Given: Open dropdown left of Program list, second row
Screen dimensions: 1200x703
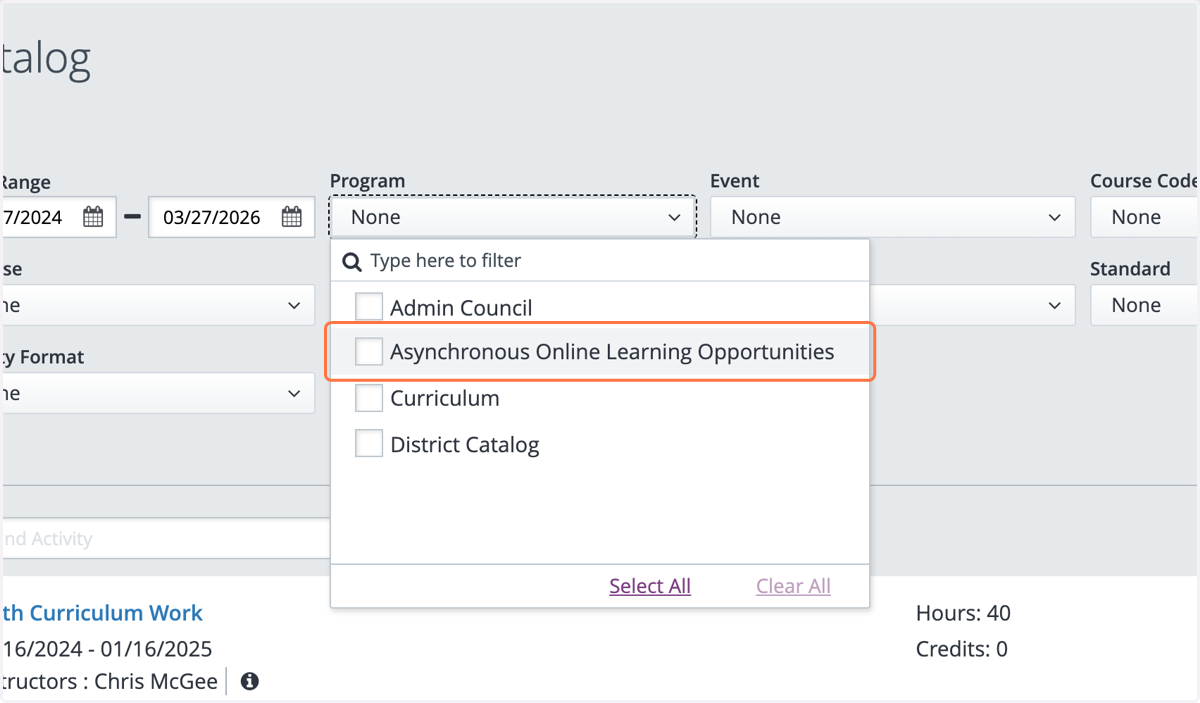Looking at the screenshot, I should point(157,305).
